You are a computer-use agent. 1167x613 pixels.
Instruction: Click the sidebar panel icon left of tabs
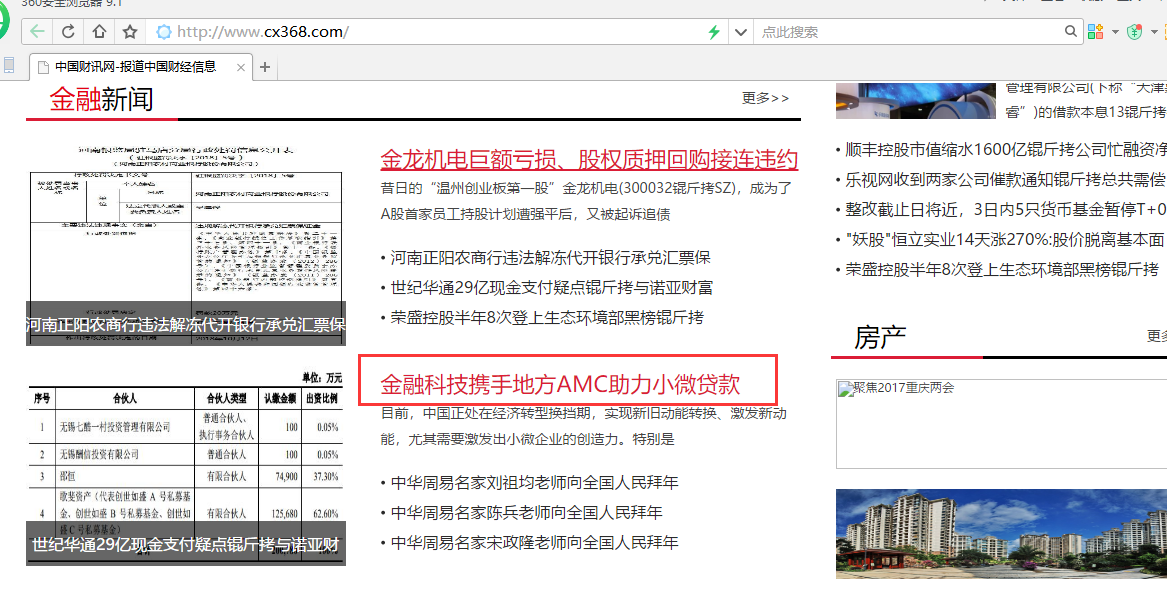[x=9, y=65]
